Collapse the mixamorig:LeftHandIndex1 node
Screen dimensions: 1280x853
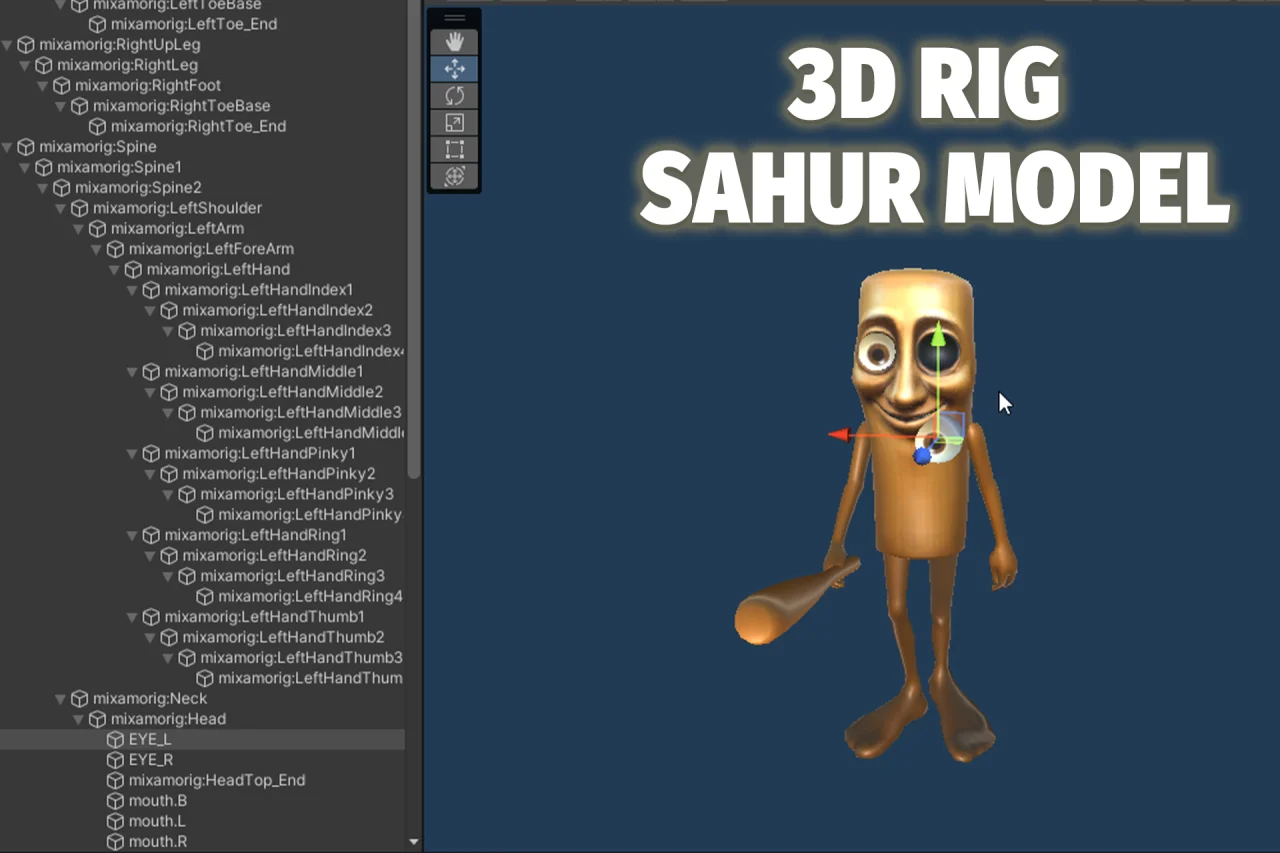[x=132, y=291]
